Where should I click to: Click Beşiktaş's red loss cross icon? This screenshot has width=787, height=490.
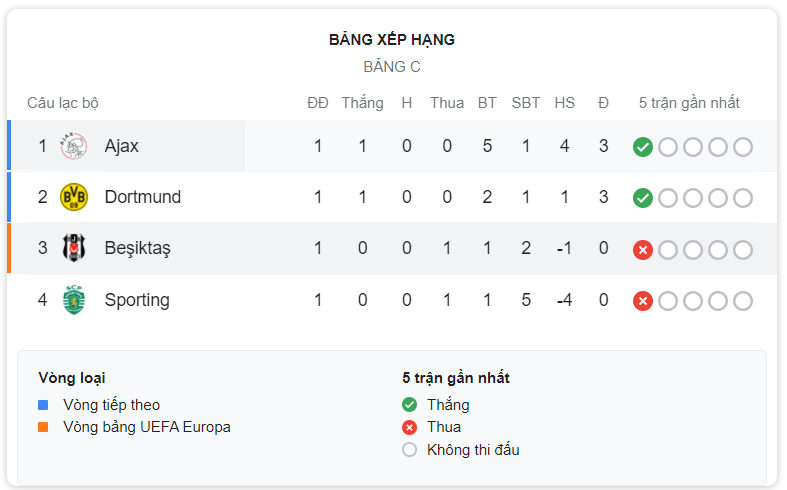[643, 250]
